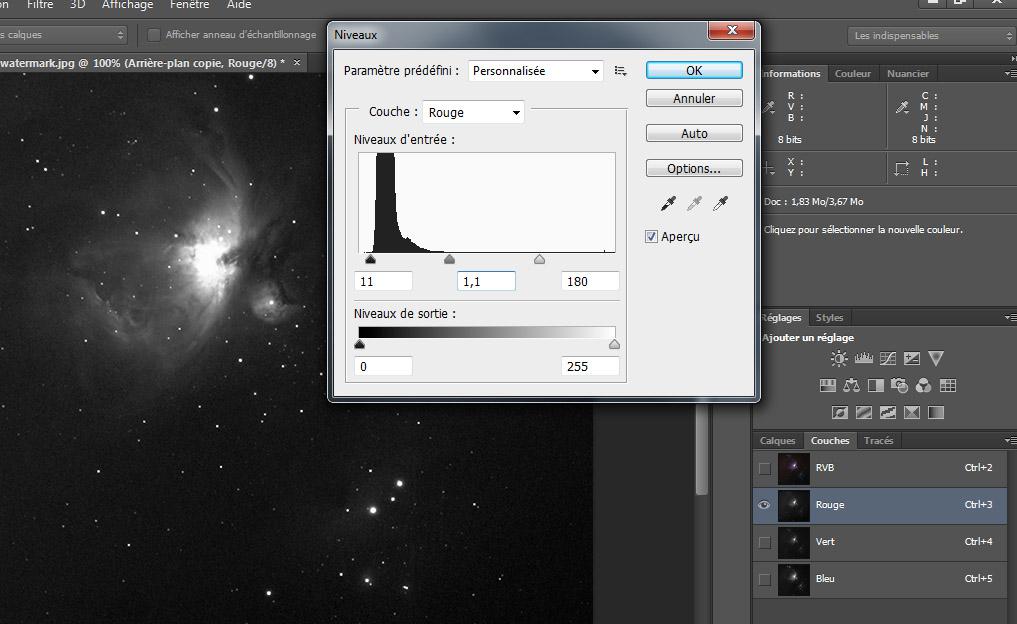Screen dimensions: 1017x624
Task: Click the Annuler button
Action: (x=694, y=99)
